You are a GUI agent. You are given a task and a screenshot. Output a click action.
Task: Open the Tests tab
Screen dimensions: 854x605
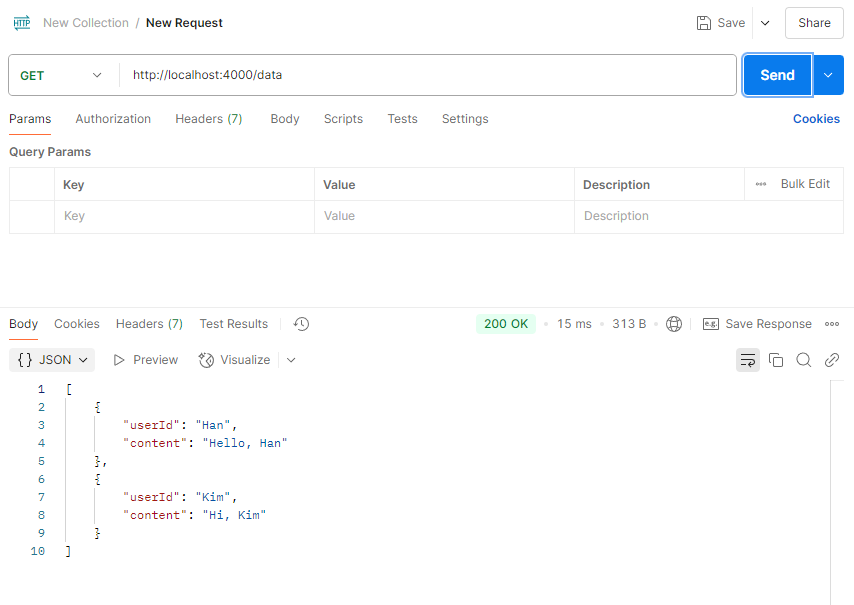pyautogui.click(x=402, y=119)
